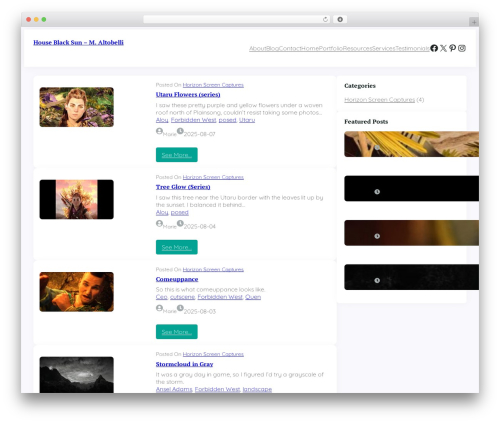The width and height of the screenshot is (500, 423).
Task: Click See More under Tree Glow post
Action: [177, 247]
